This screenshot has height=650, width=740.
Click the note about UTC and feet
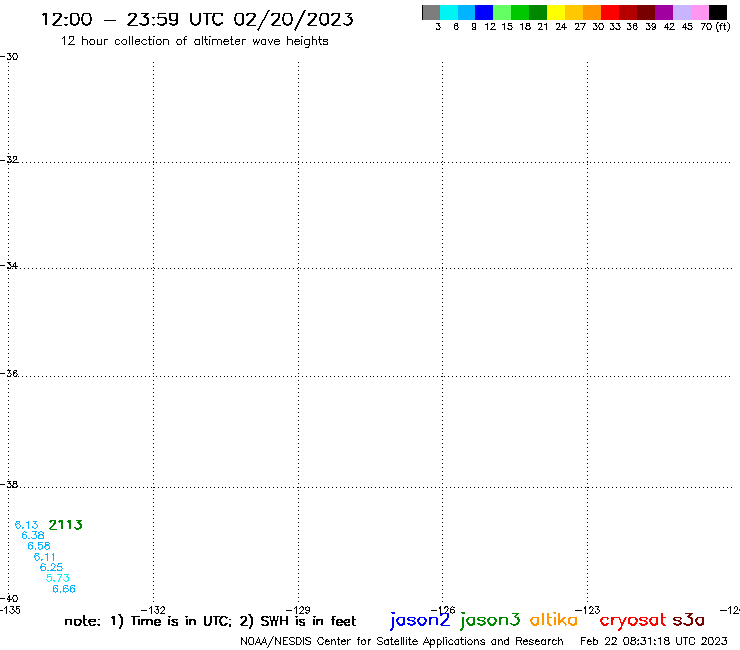coord(210,621)
